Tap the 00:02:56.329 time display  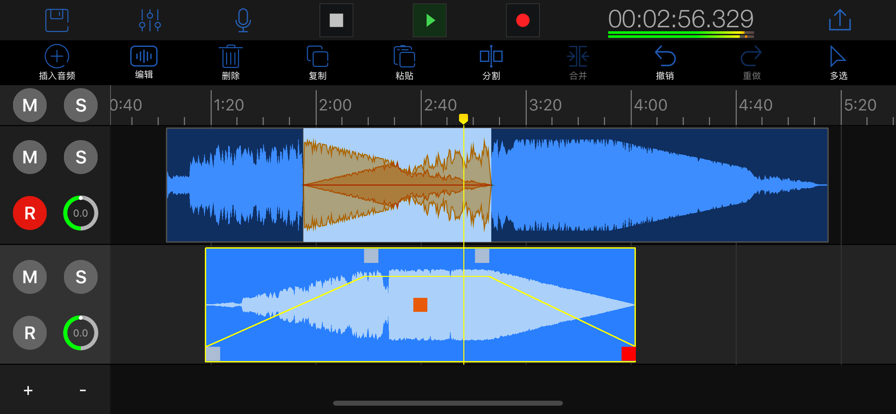click(x=681, y=19)
